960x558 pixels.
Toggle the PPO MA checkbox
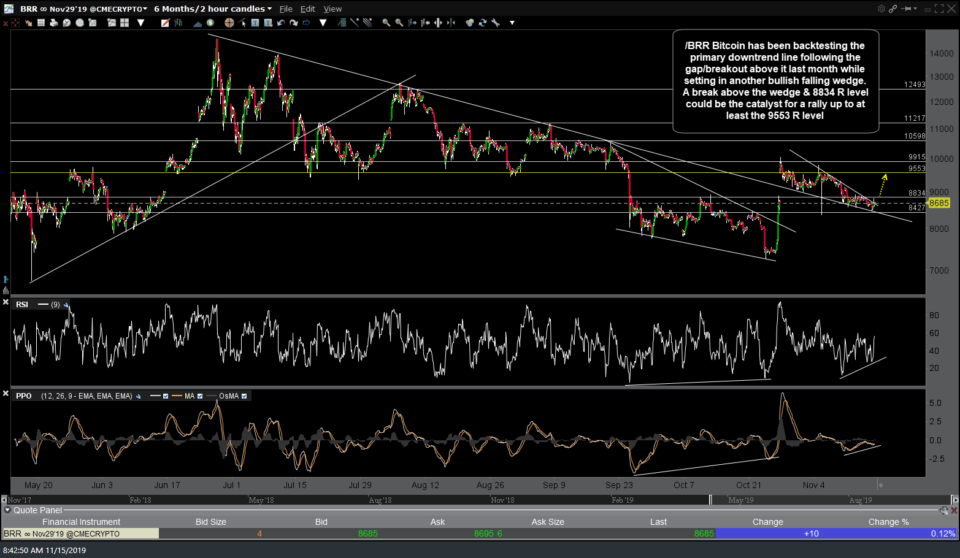tap(202, 396)
